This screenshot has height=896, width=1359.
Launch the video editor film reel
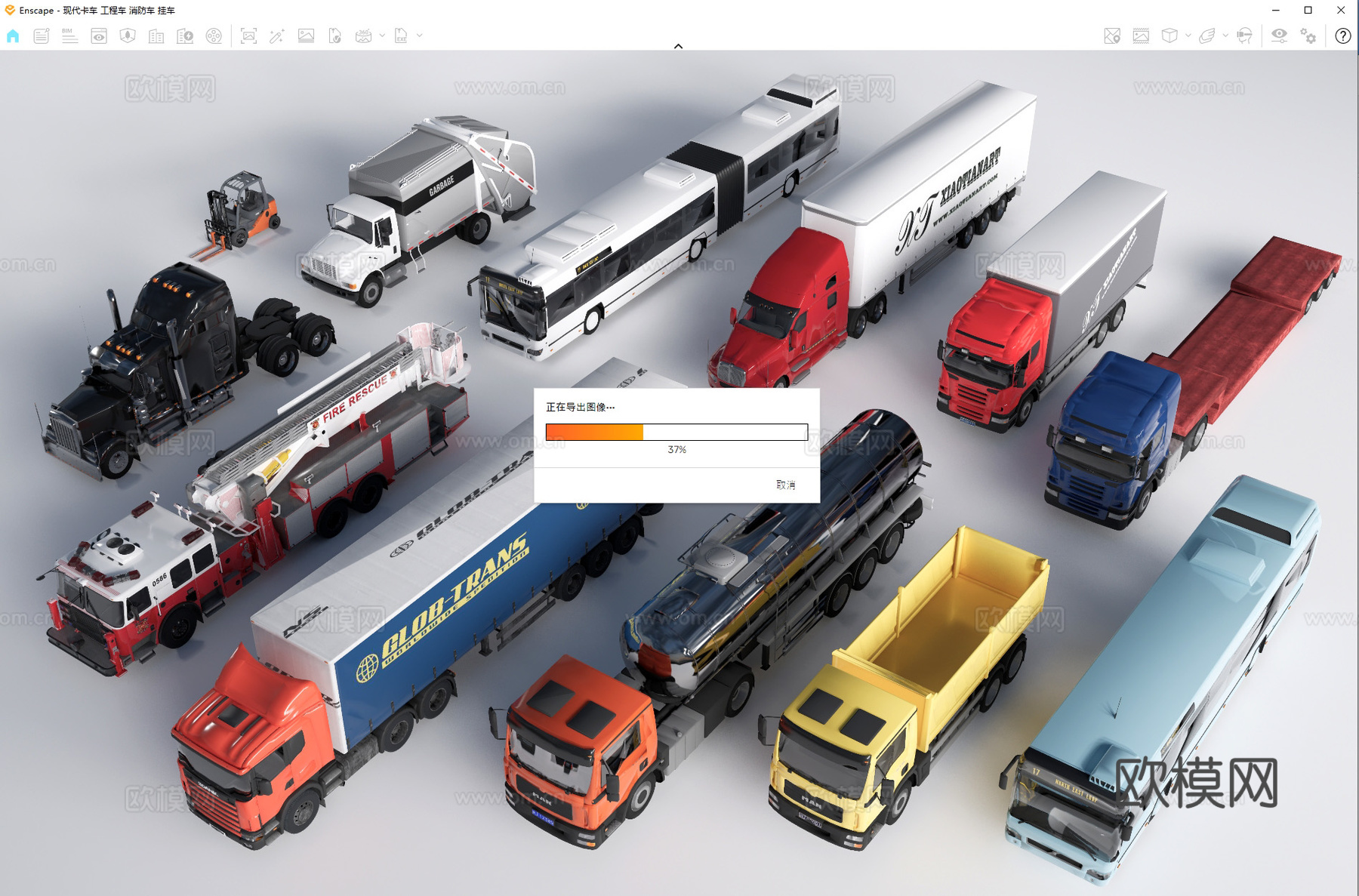tap(214, 35)
